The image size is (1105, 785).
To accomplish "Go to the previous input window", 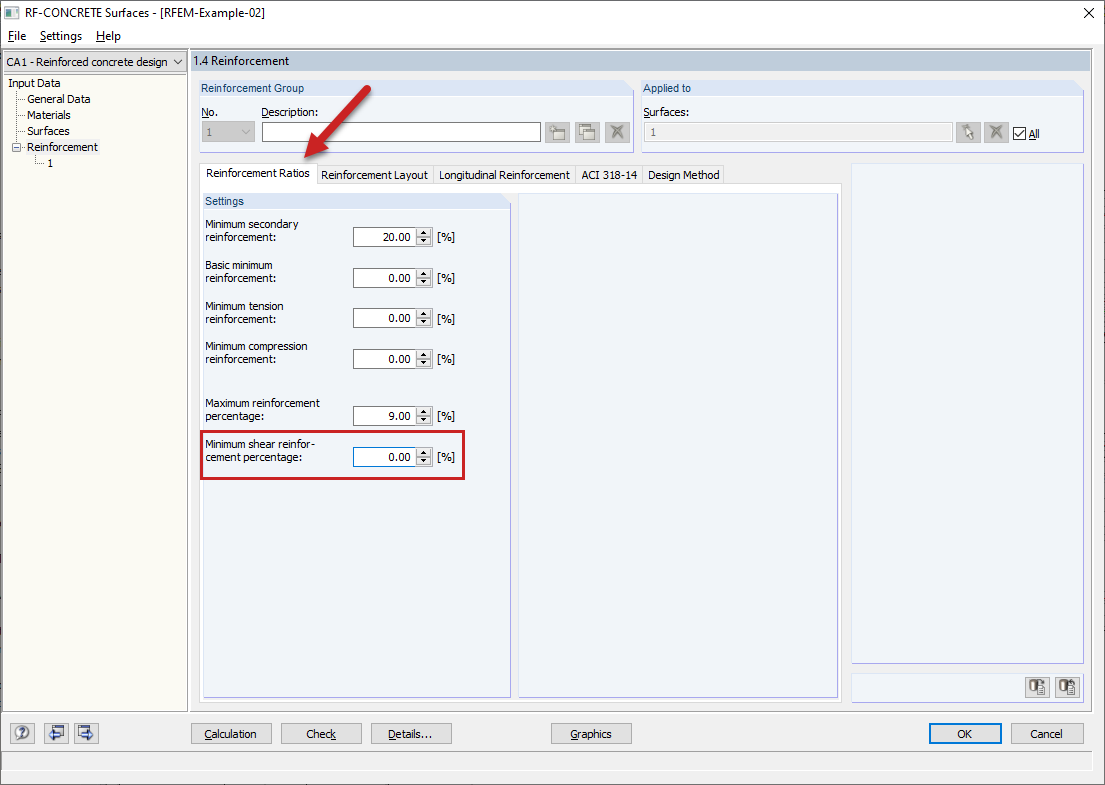I will 56,733.
